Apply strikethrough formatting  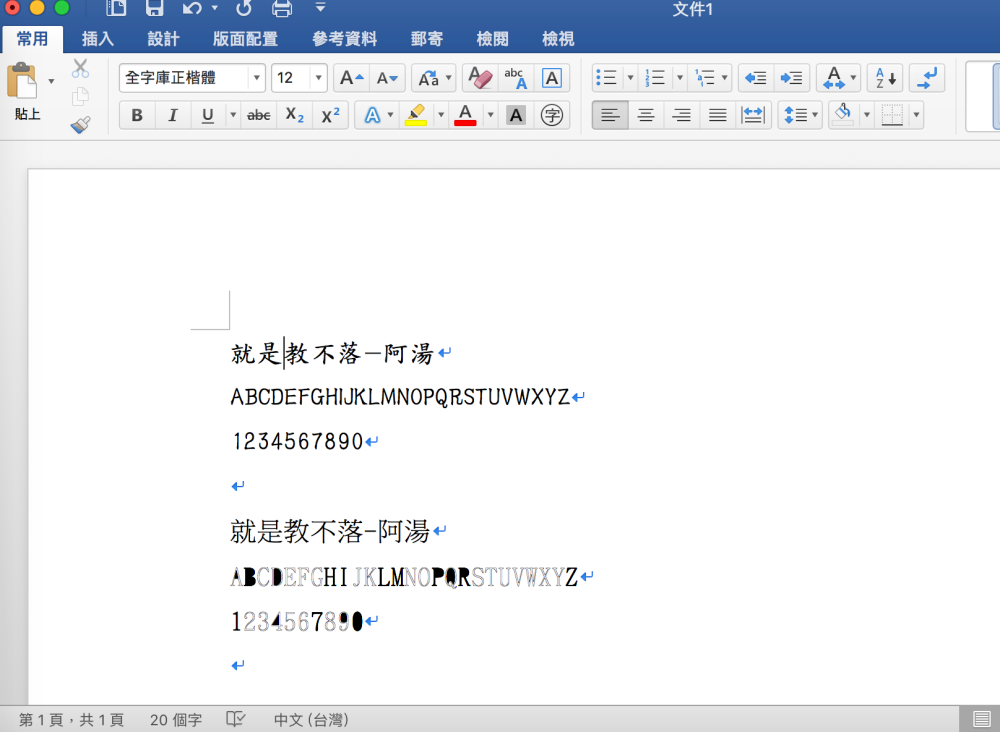pyautogui.click(x=258, y=115)
